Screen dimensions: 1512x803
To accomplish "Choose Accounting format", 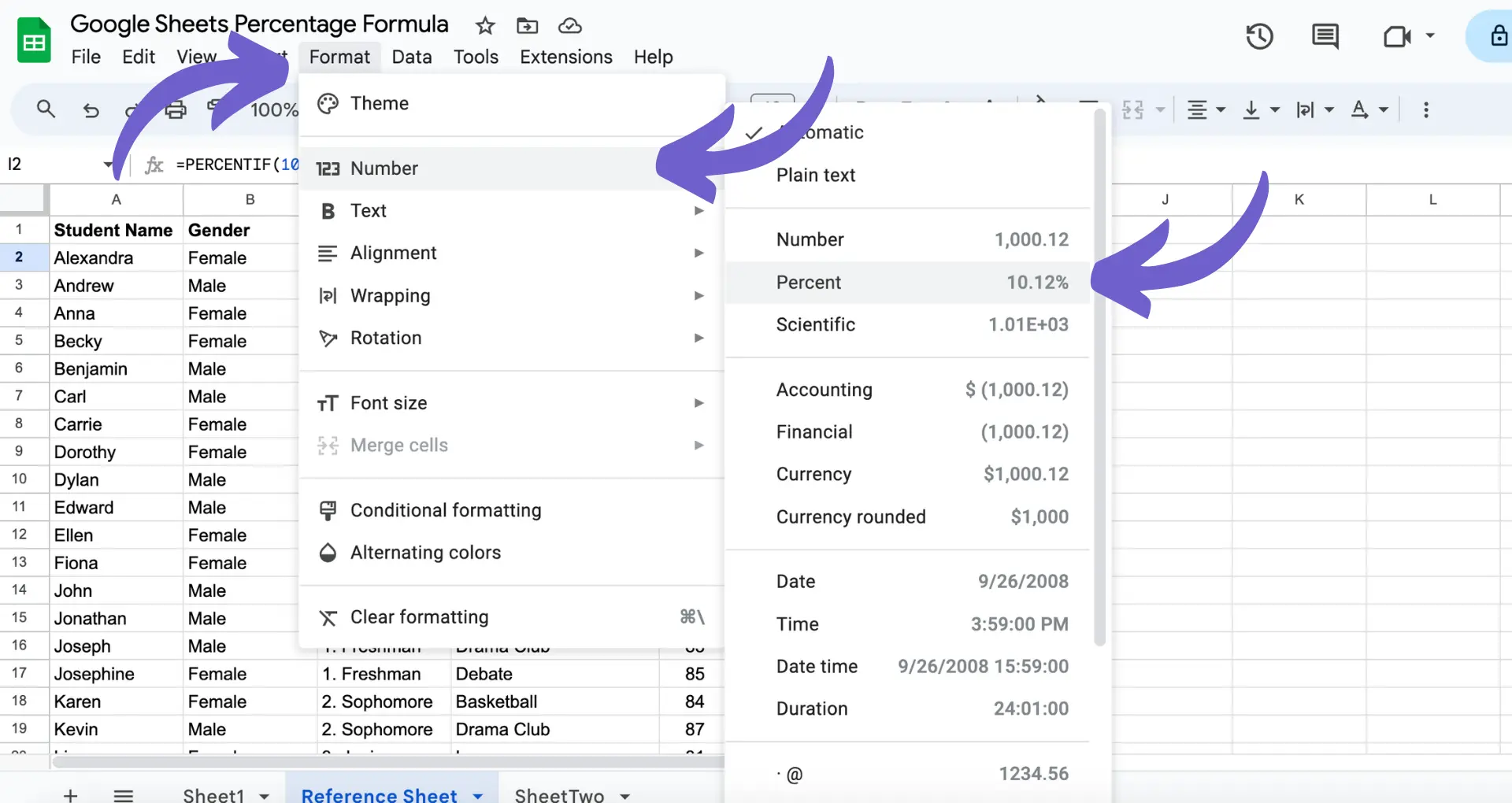I will click(x=907, y=390).
